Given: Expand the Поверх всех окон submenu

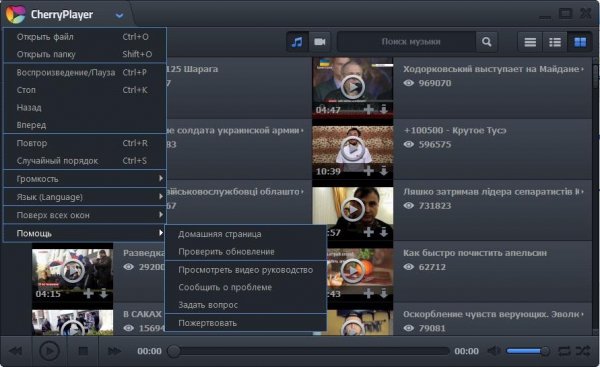Looking at the screenshot, I should tap(85, 215).
